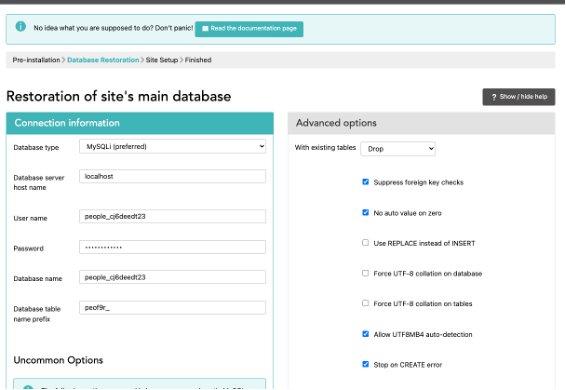Toggle No auto value on zero
The height and width of the screenshot is (390, 566).
(366, 212)
